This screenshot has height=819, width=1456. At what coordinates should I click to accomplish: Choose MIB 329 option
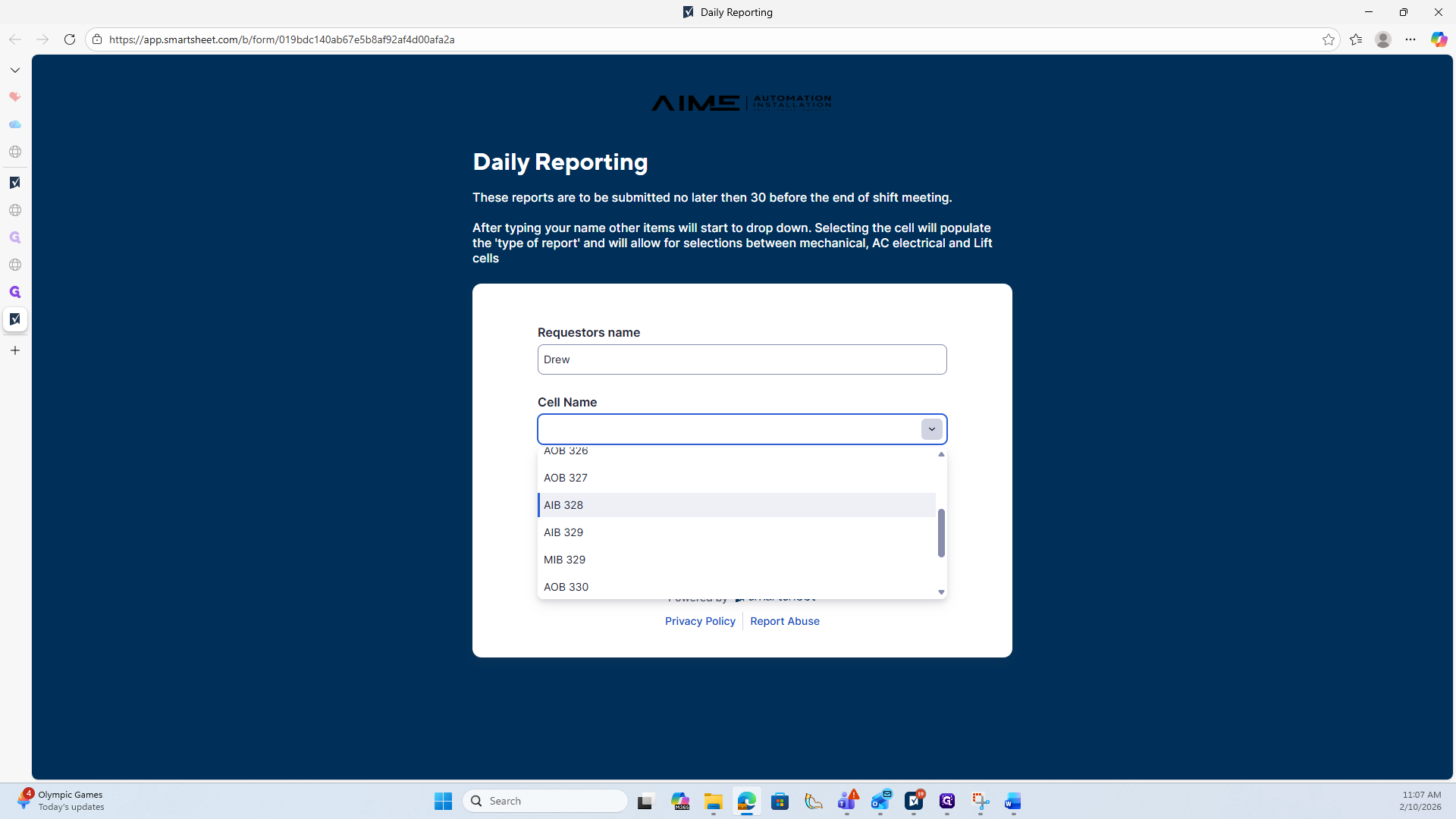click(x=564, y=560)
